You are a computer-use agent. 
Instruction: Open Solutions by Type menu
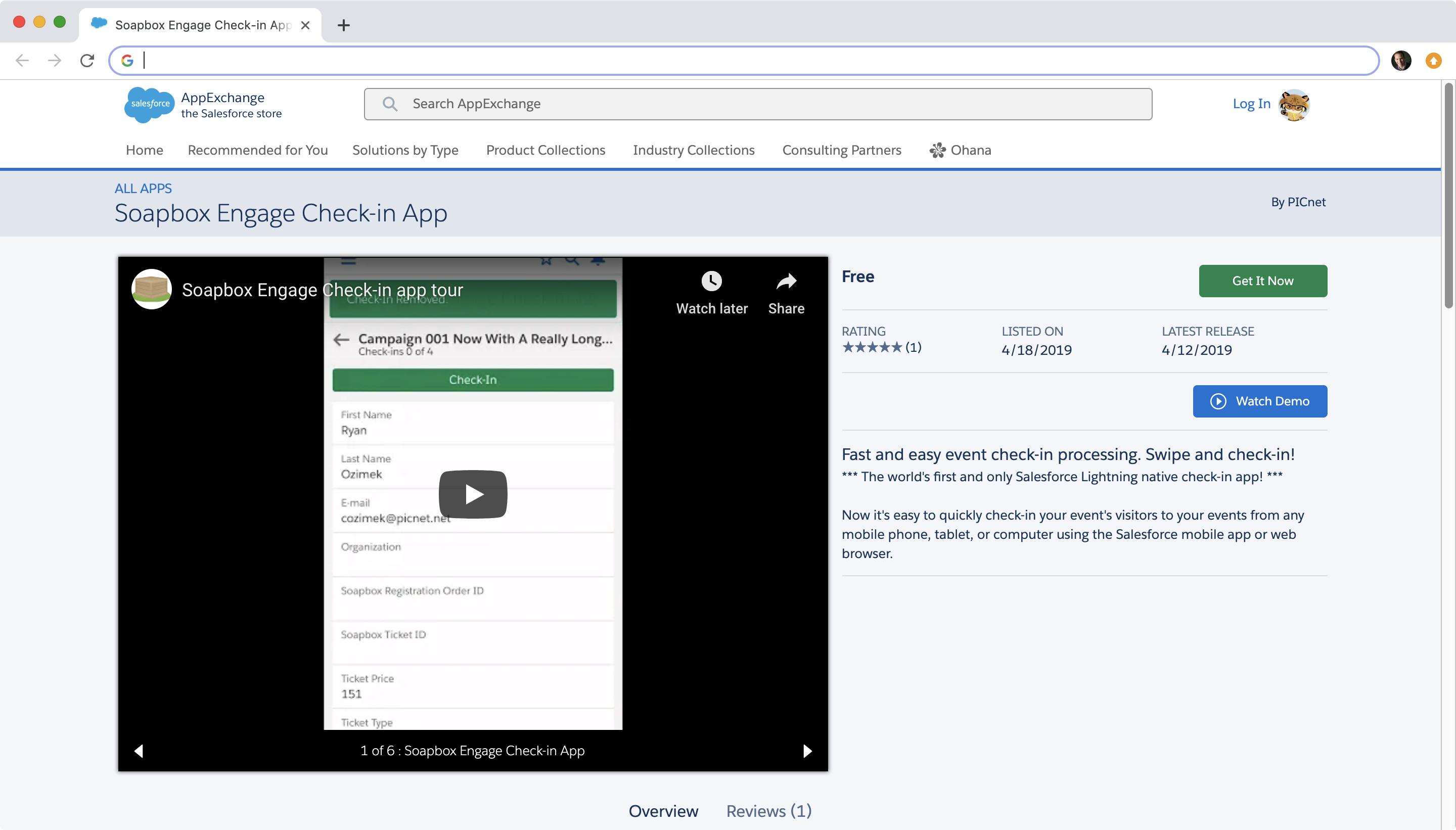(405, 150)
